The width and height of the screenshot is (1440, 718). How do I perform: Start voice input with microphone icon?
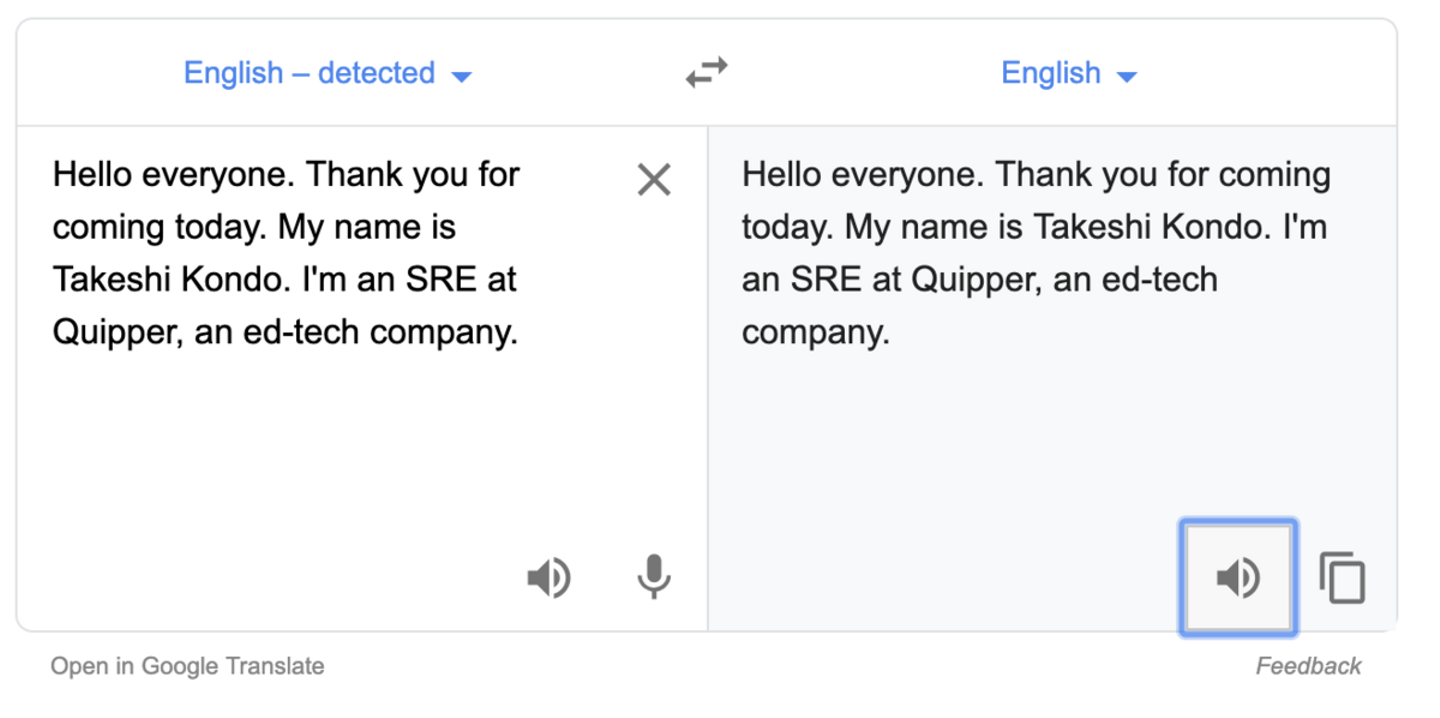pyautogui.click(x=654, y=578)
